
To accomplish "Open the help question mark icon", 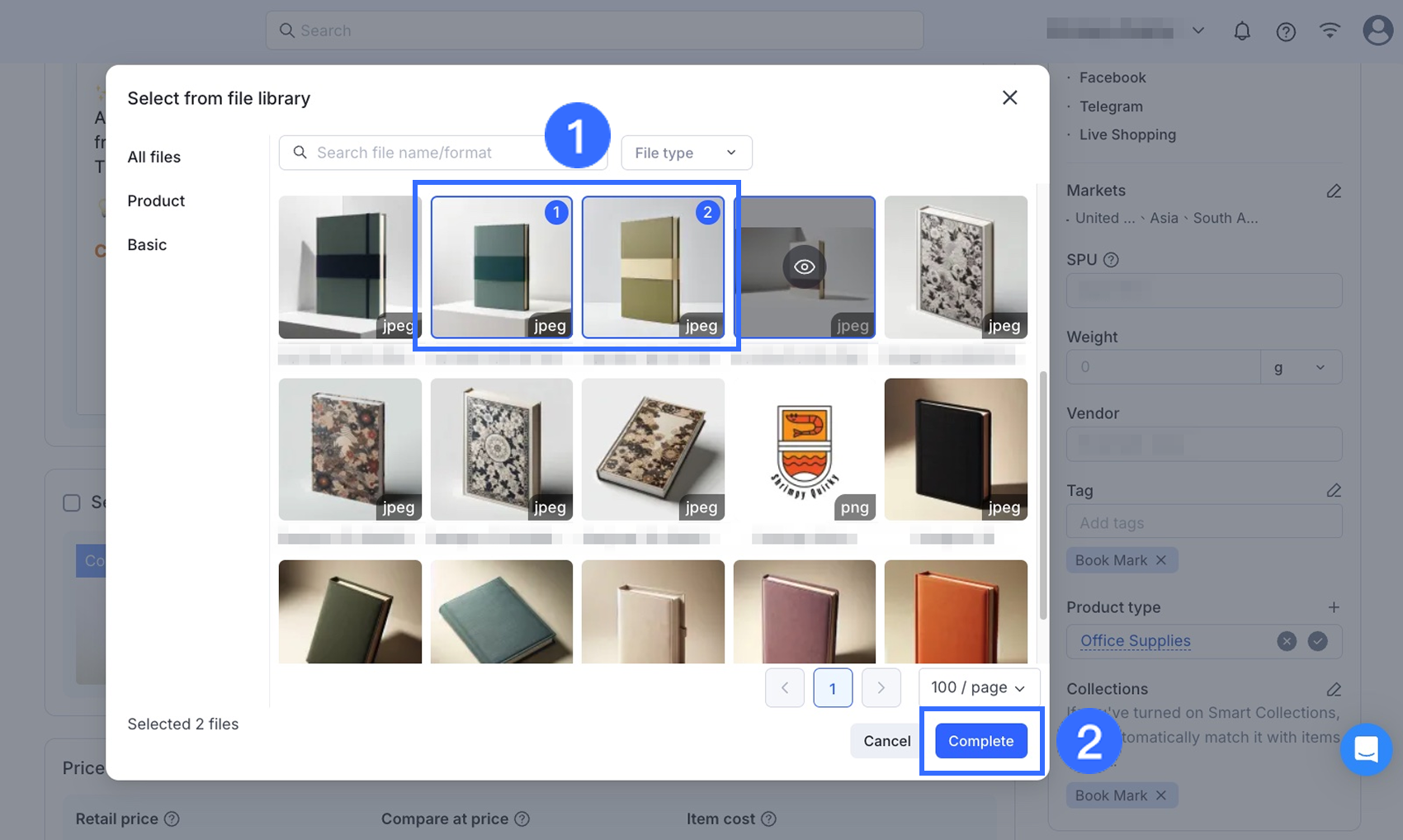I will pyautogui.click(x=1285, y=31).
